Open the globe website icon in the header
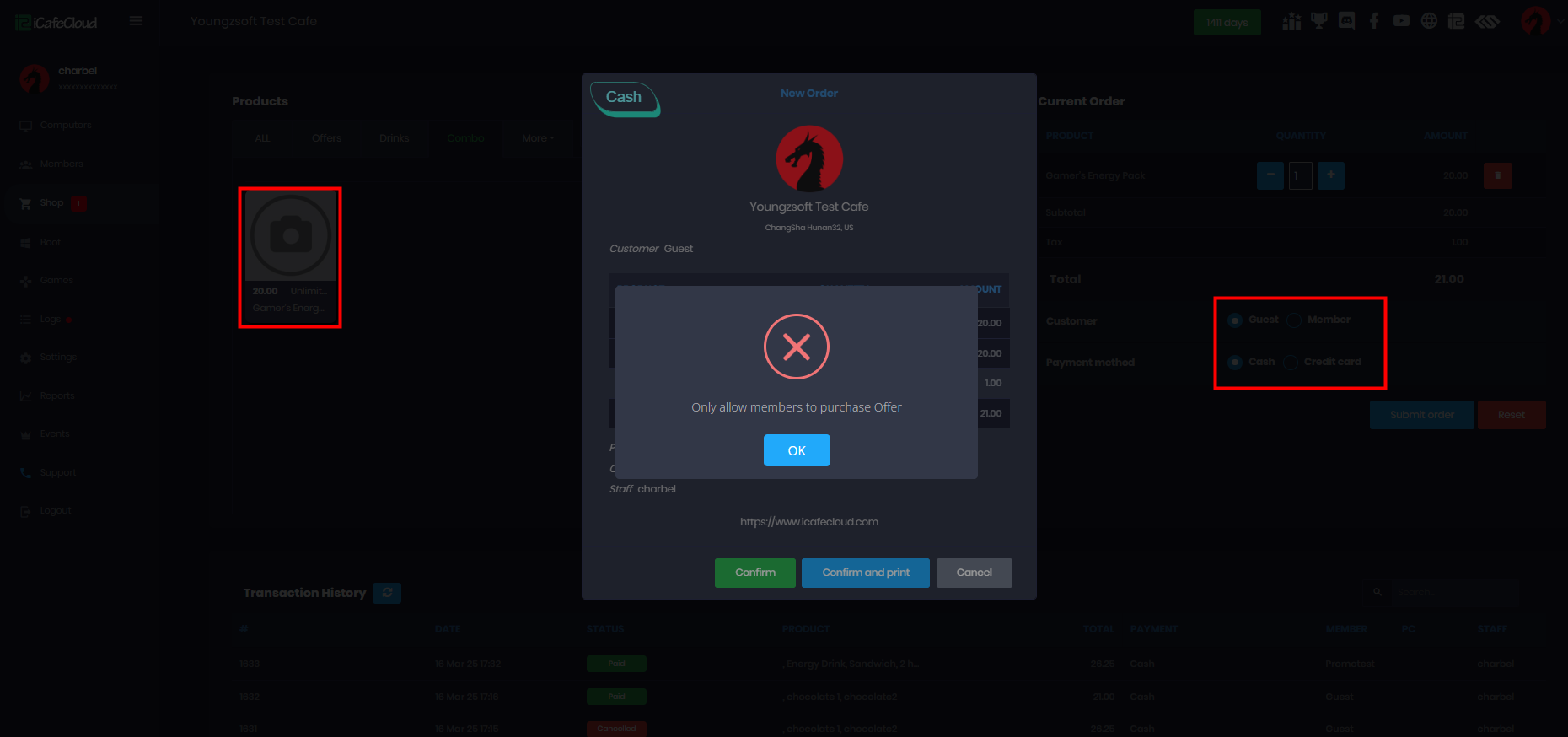 tap(1429, 21)
